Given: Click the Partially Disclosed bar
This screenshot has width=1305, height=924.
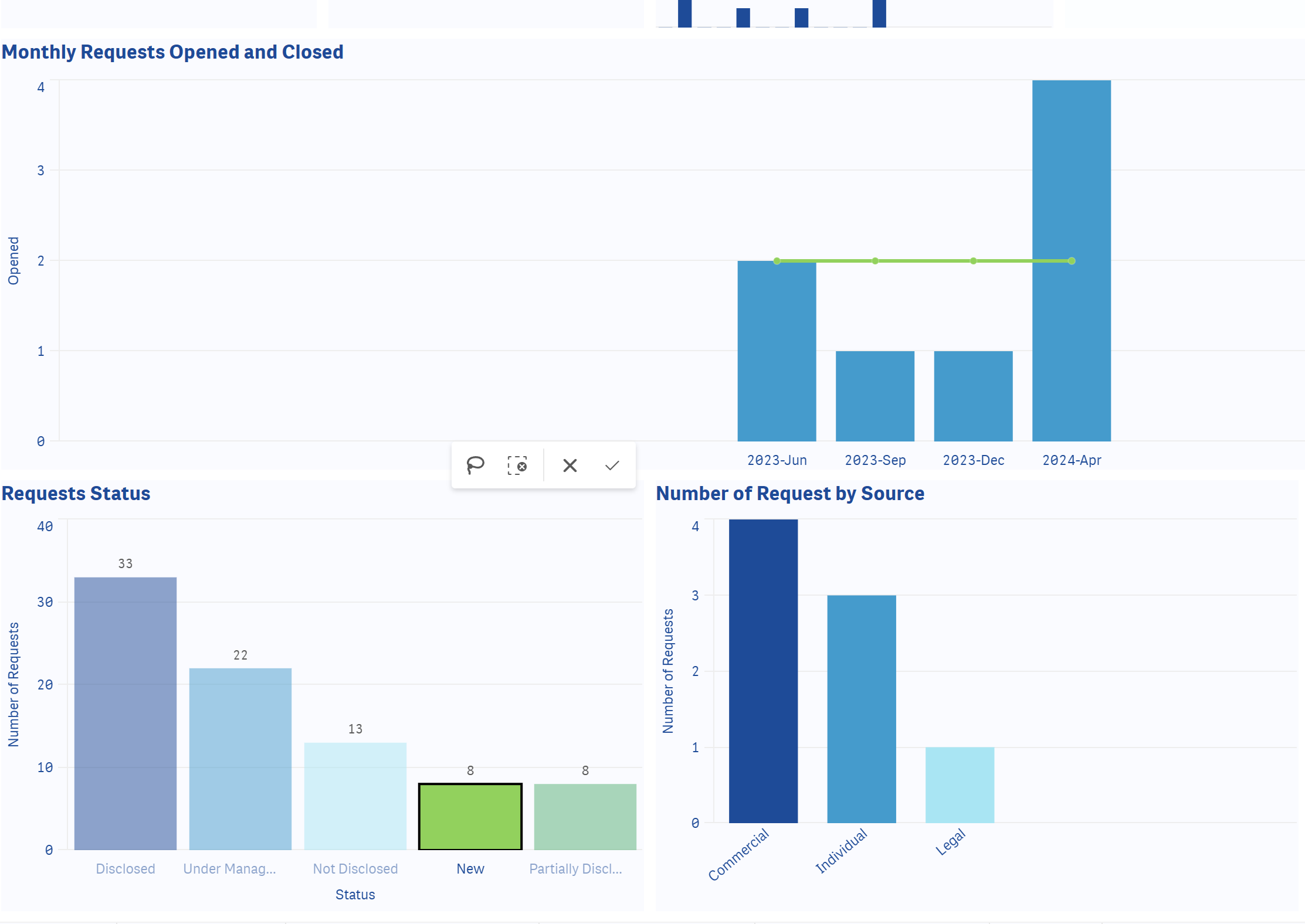Looking at the screenshot, I should pyautogui.click(x=585, y=816).
